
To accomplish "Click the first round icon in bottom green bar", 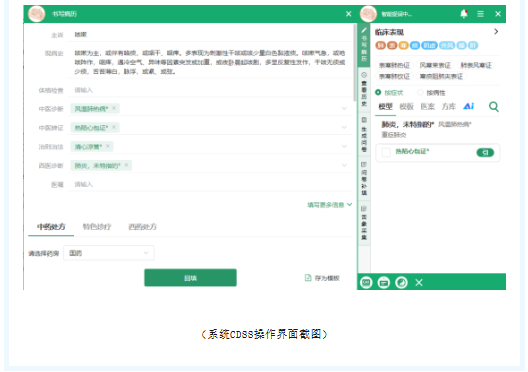I will pyautogui.click(x=366, y=282).
